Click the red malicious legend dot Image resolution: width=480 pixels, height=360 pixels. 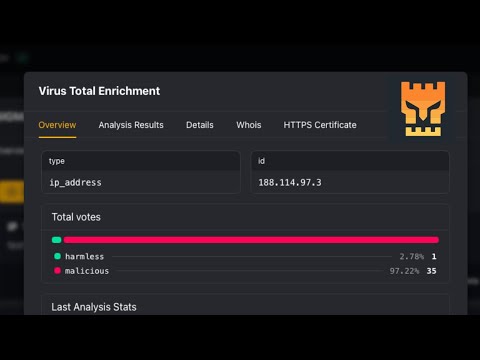(x=57, y=271)
